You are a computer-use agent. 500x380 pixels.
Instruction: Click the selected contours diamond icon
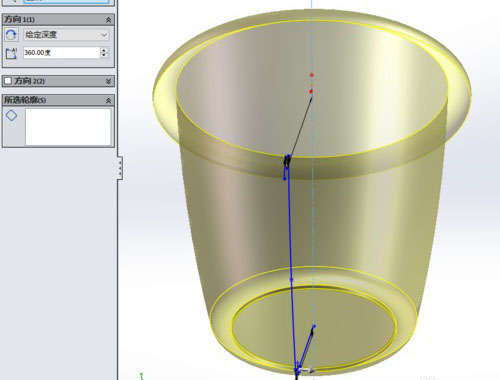pyautogui.click(x=11, y=116)
